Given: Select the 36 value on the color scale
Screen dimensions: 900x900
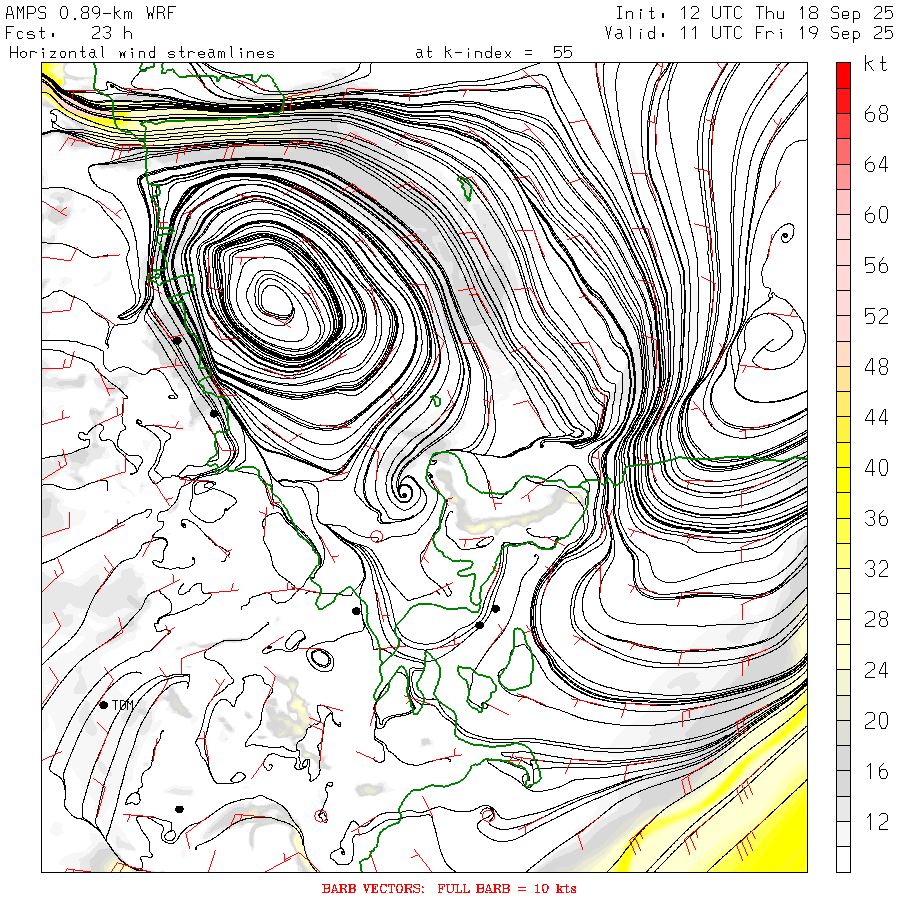Looking at the screenshot, I should coord(876,518).
